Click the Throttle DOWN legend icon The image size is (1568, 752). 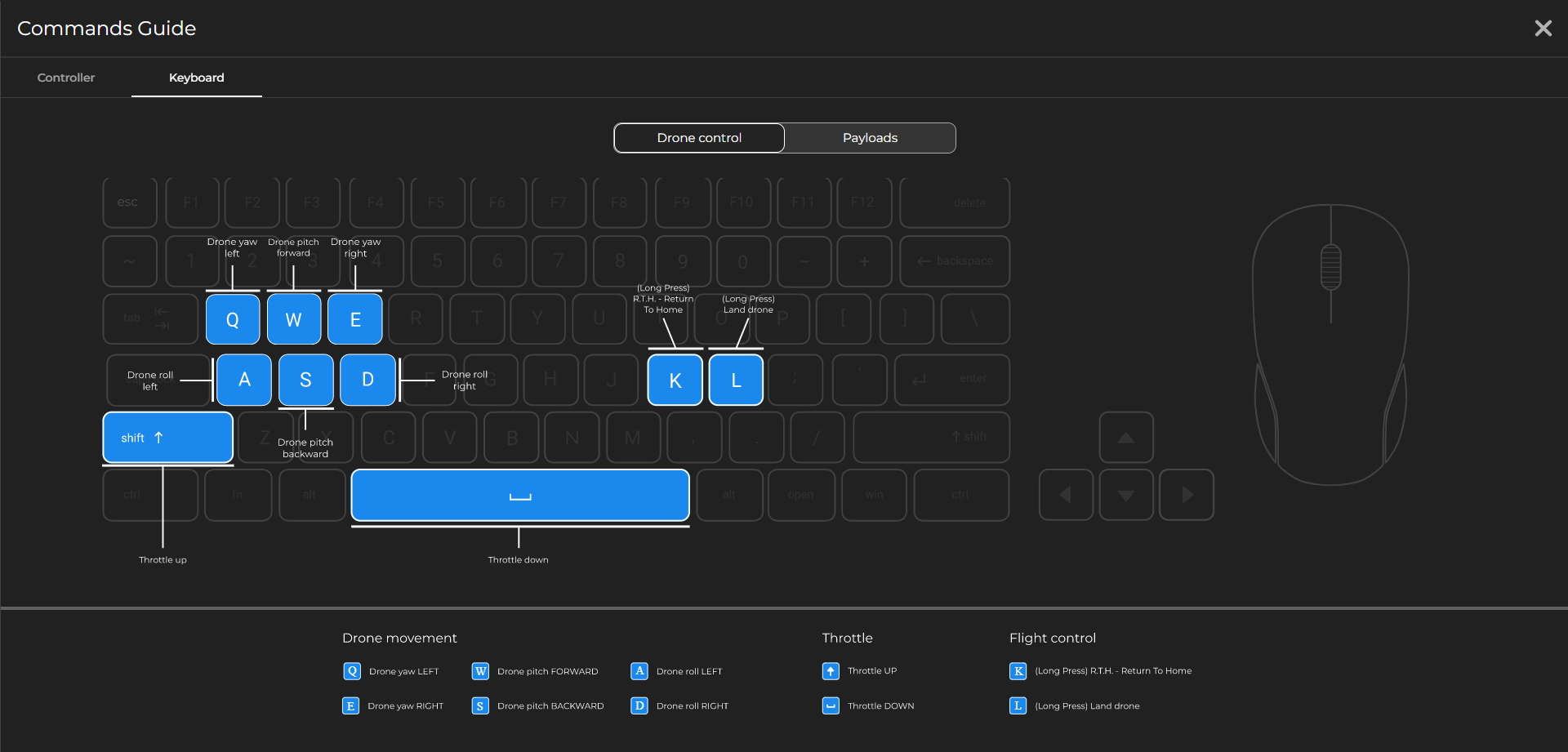(831, 705)
